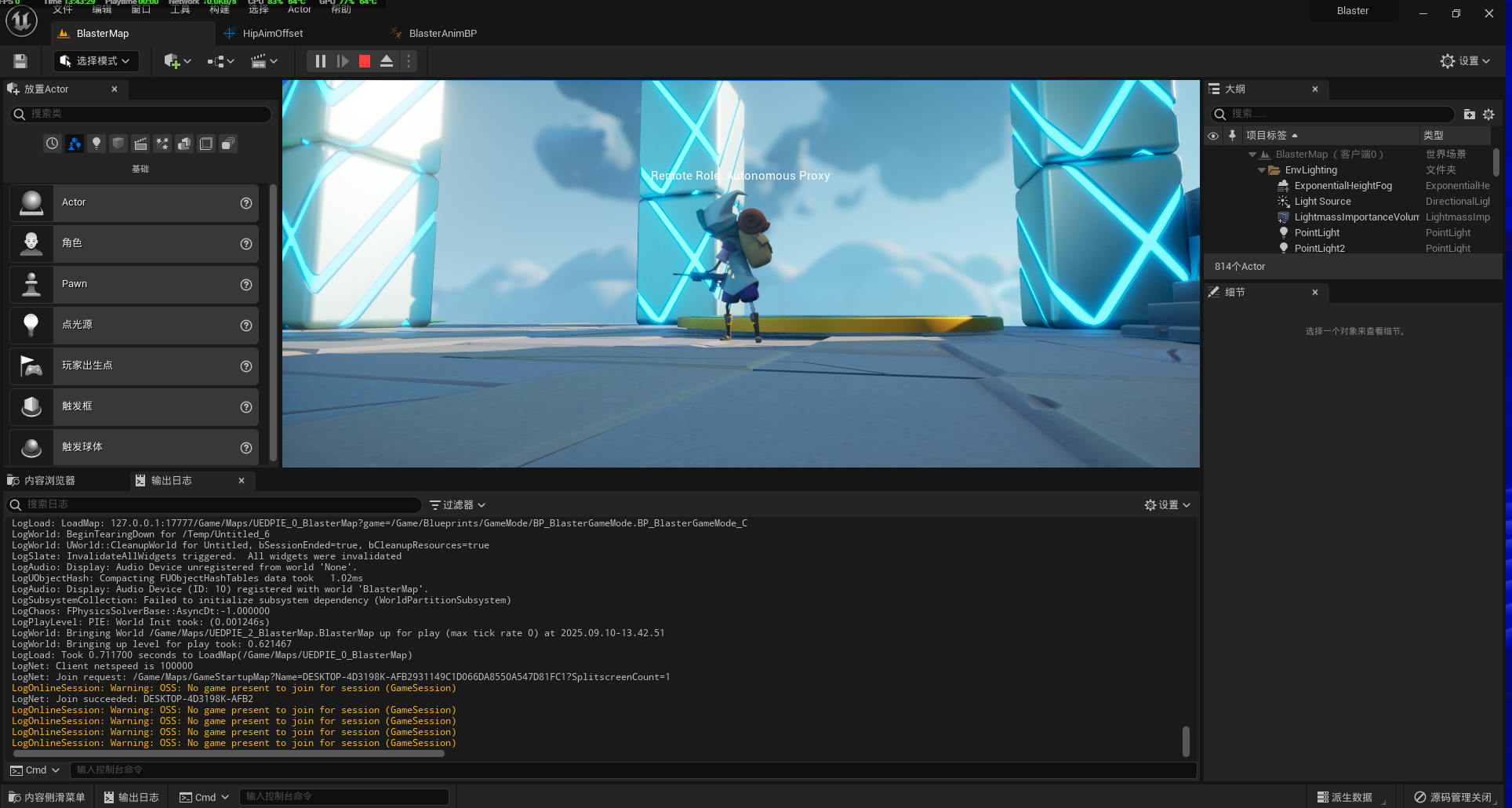Open the 选择模式 mode dropdown
This screenshot has width=1512, height=808.
pyautogui.click(x=96, y=61)
